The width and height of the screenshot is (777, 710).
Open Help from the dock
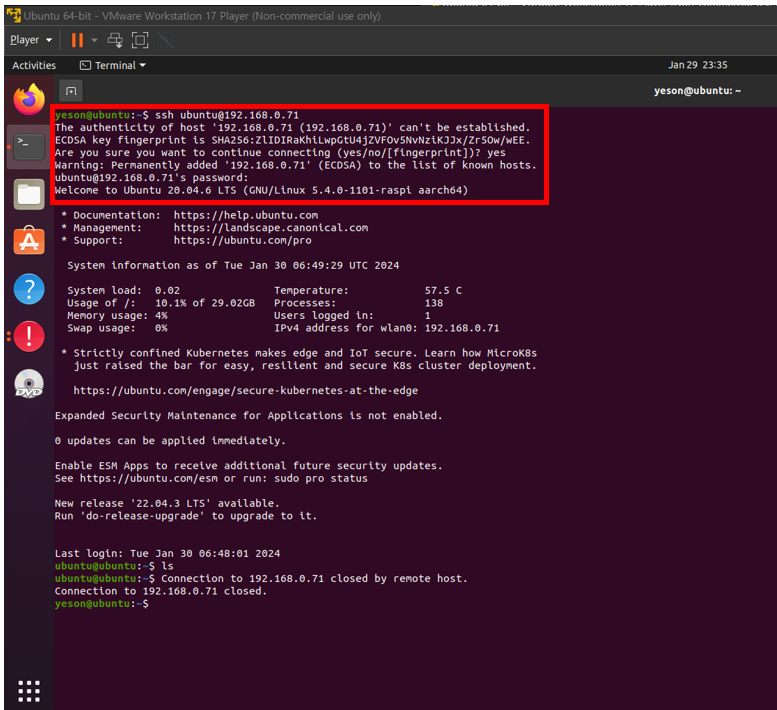click(x=29, y=289)
